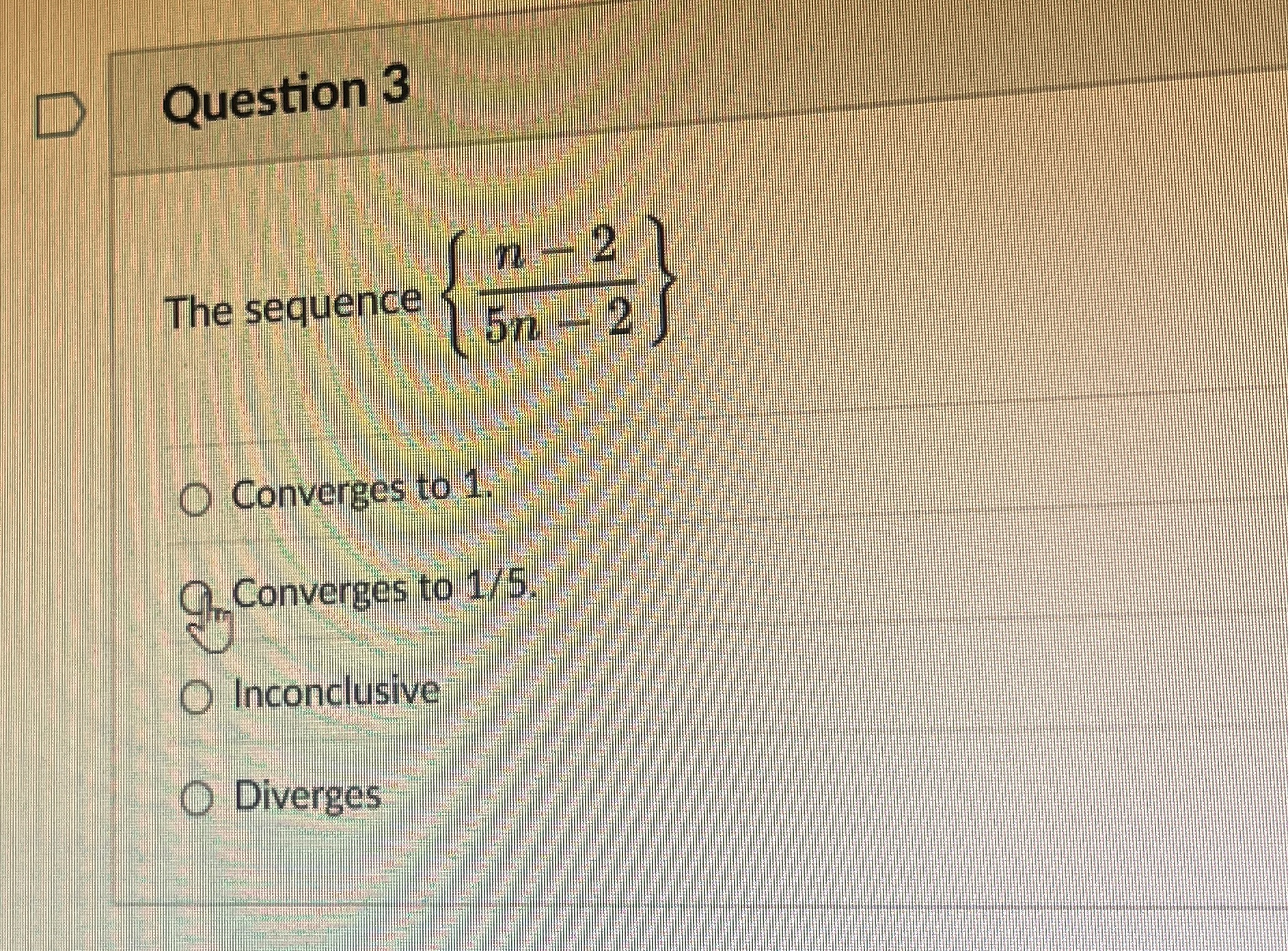Click the last answer option circle

[198, 797]
